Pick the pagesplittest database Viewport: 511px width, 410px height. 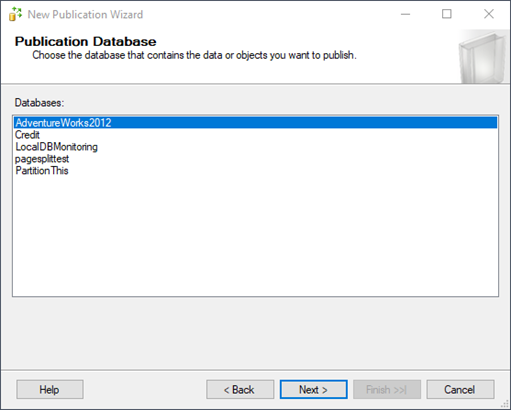tap(42, 159)
